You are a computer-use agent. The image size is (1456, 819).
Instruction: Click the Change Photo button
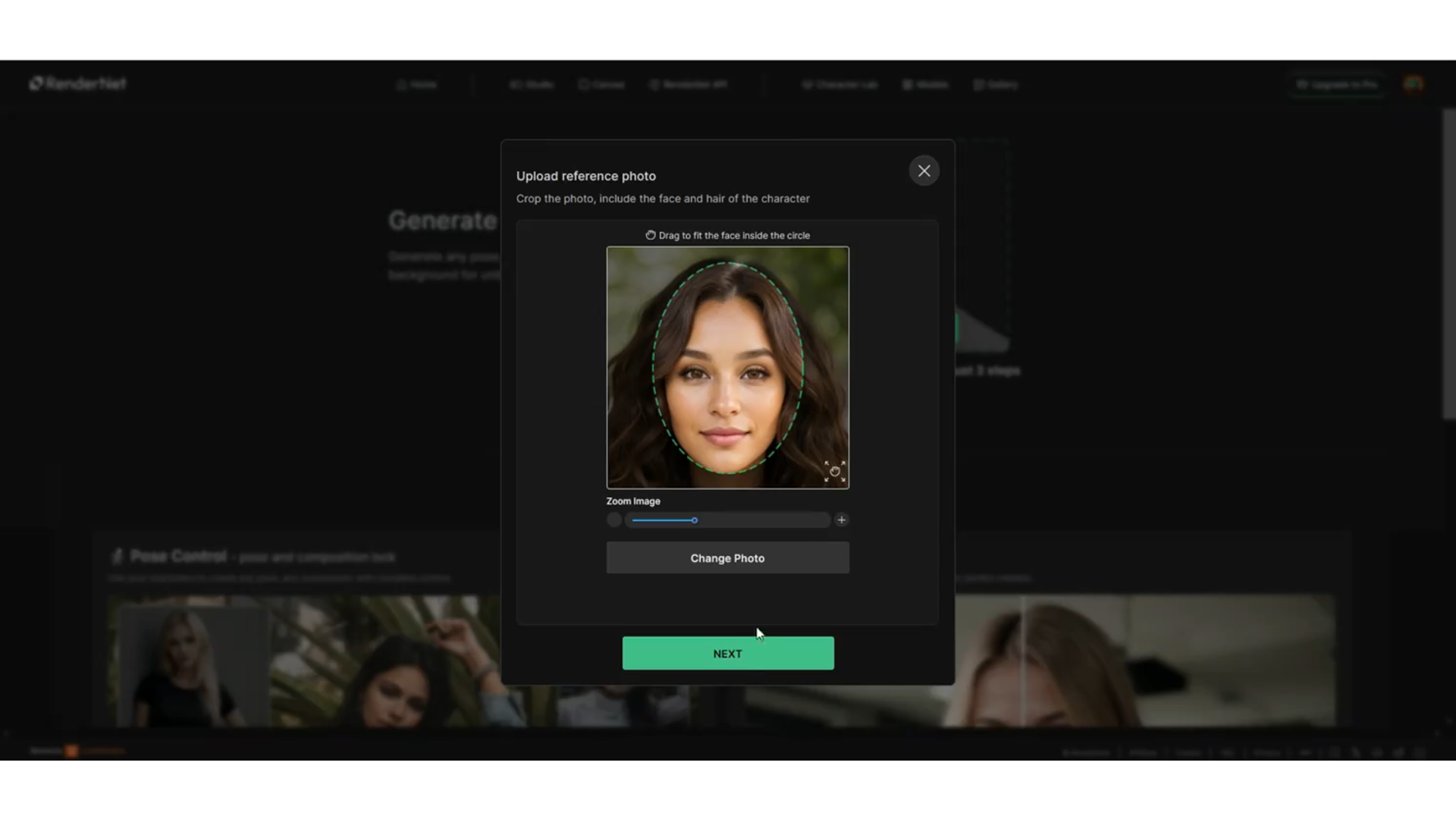pos(727,558)
